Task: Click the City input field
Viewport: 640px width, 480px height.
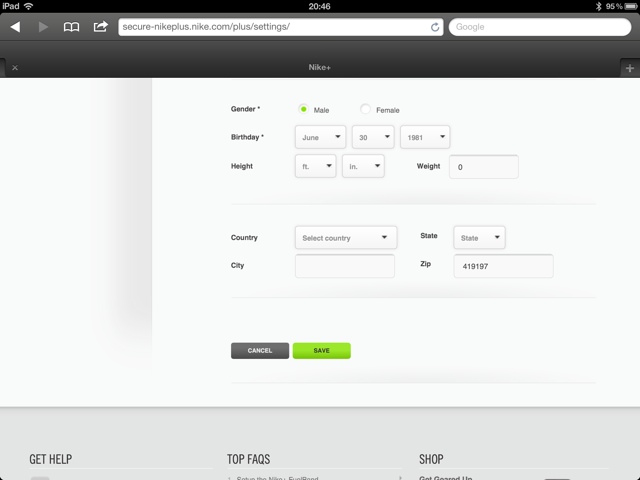Action: (345, 266)
